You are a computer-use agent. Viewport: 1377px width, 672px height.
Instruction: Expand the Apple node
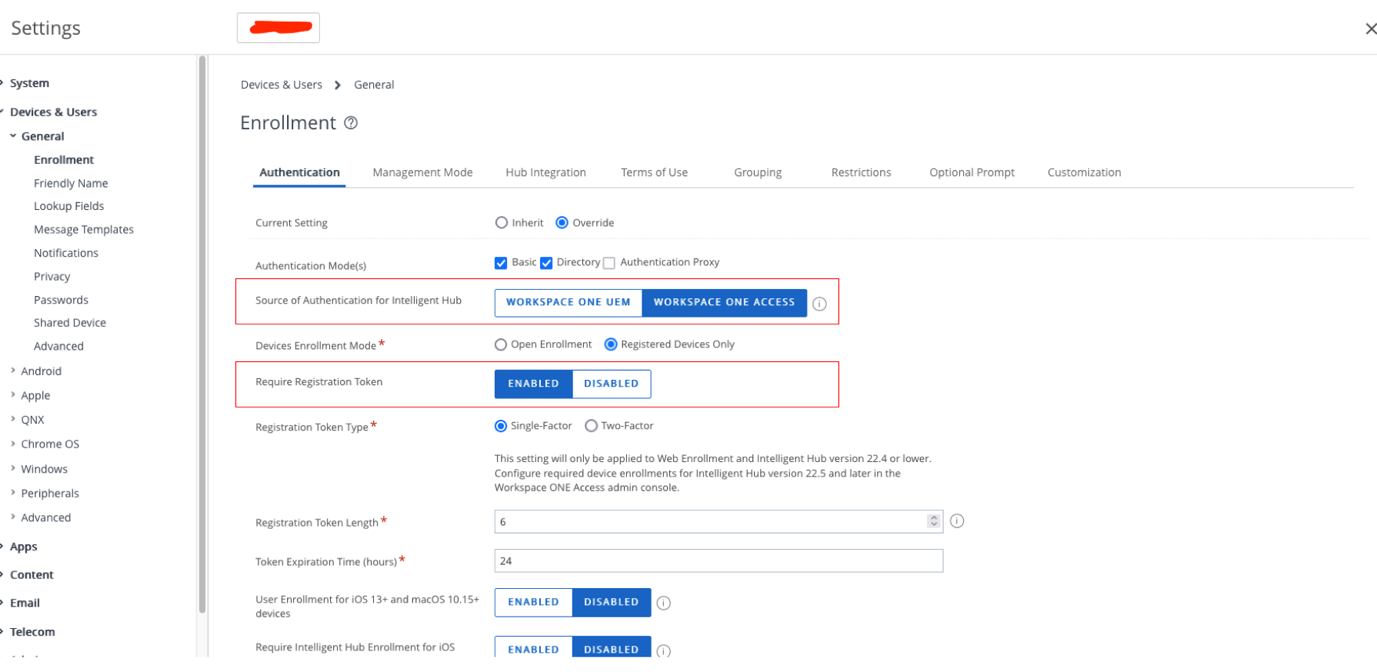pos(13,395)
